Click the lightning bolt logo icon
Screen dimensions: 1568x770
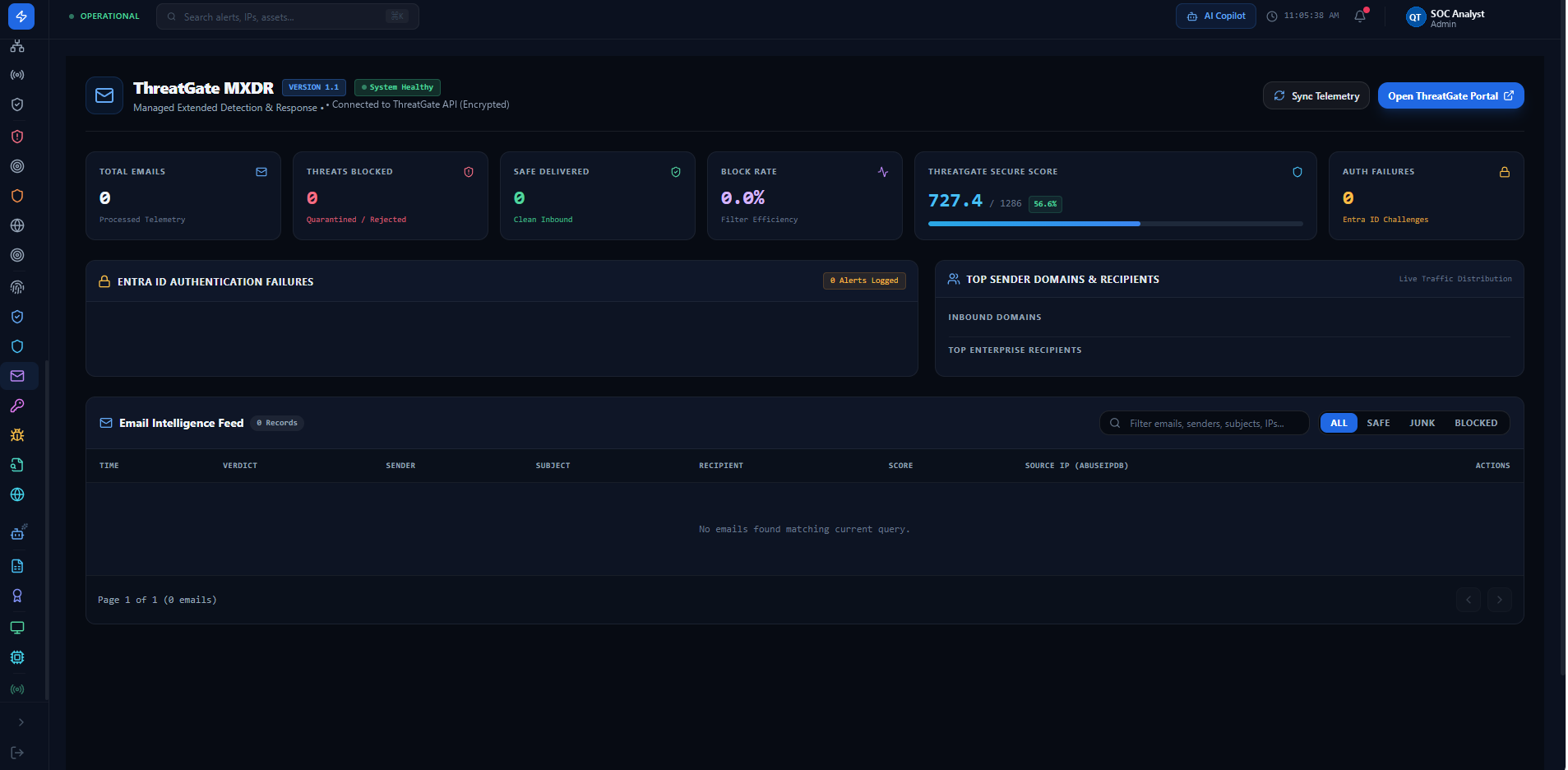(21, 16)
